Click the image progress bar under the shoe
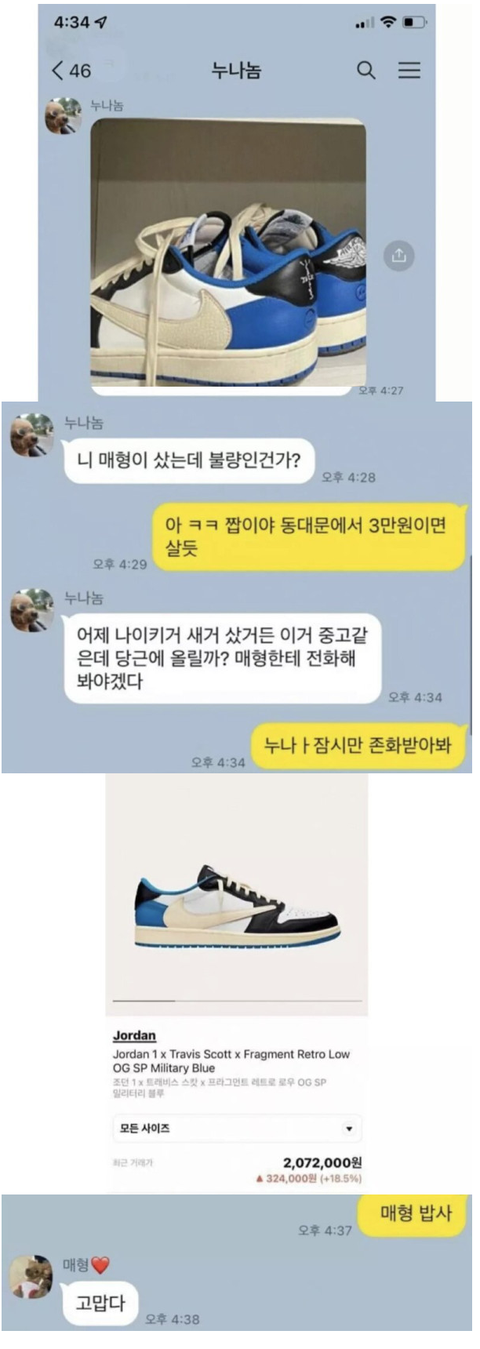480x1349 pixels. point(237,1000)
